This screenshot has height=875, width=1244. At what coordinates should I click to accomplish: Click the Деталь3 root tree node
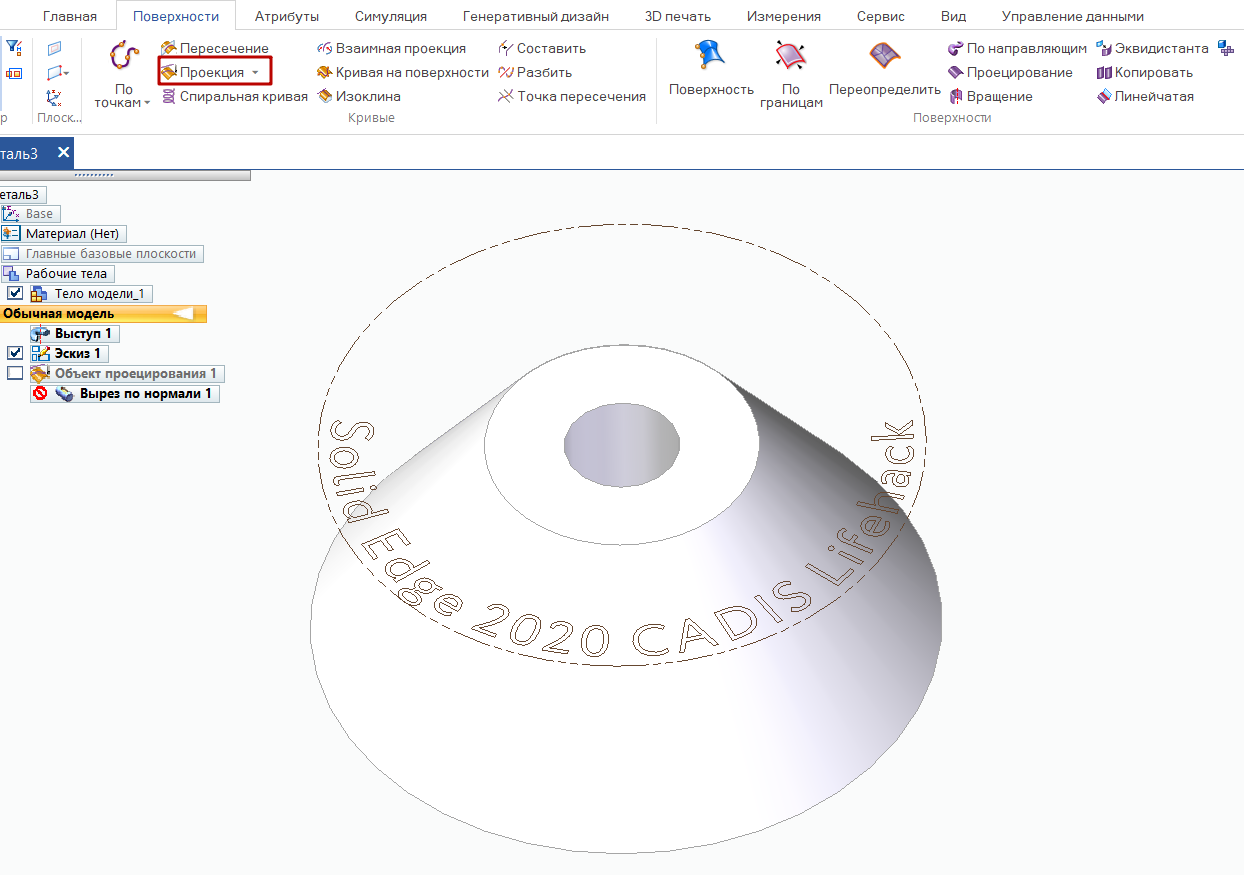(x=22, y=194)
